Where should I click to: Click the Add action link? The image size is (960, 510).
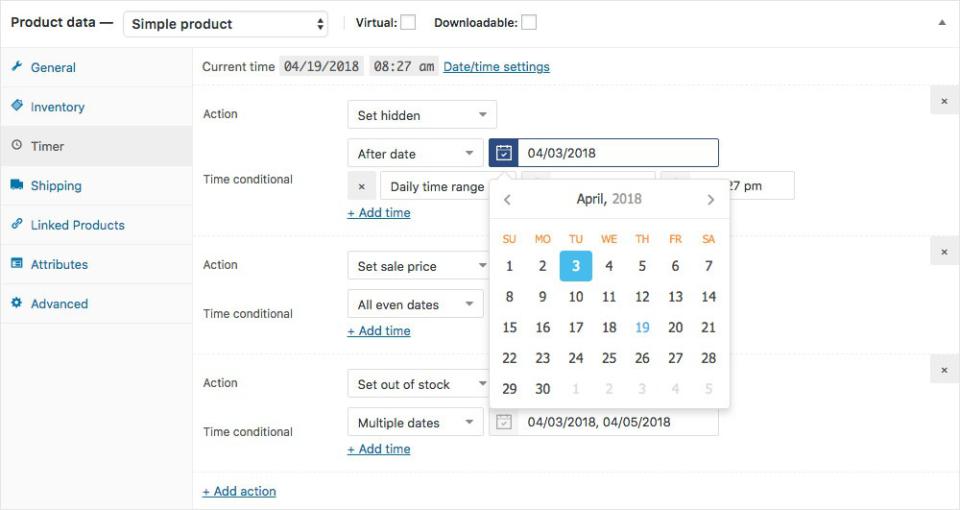pyautogui.click(x=239, y=491)
